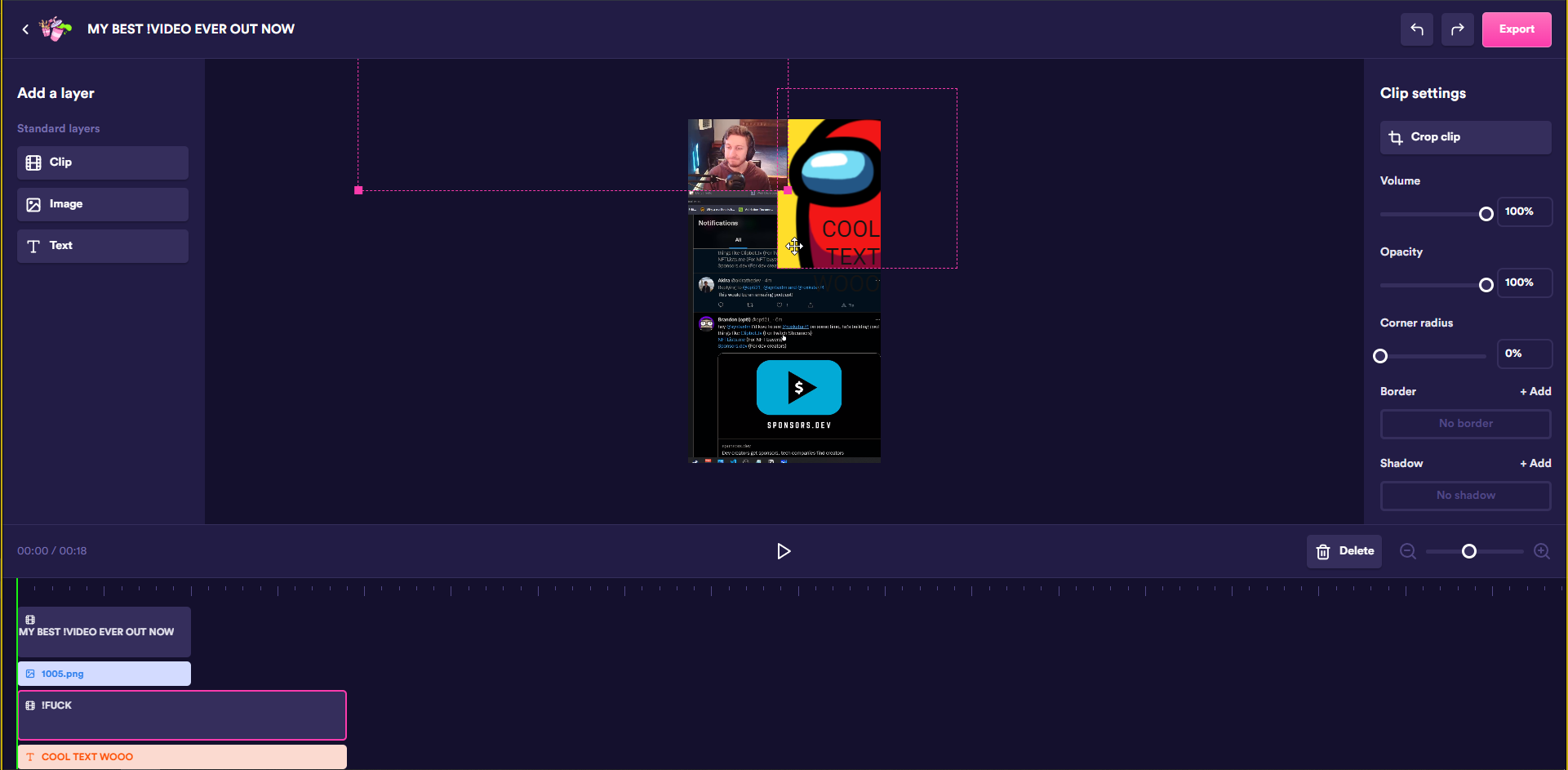Viewport: 1568px width, 770px height.
Task: Zoom in the timeline
Action: (1542, 551)
